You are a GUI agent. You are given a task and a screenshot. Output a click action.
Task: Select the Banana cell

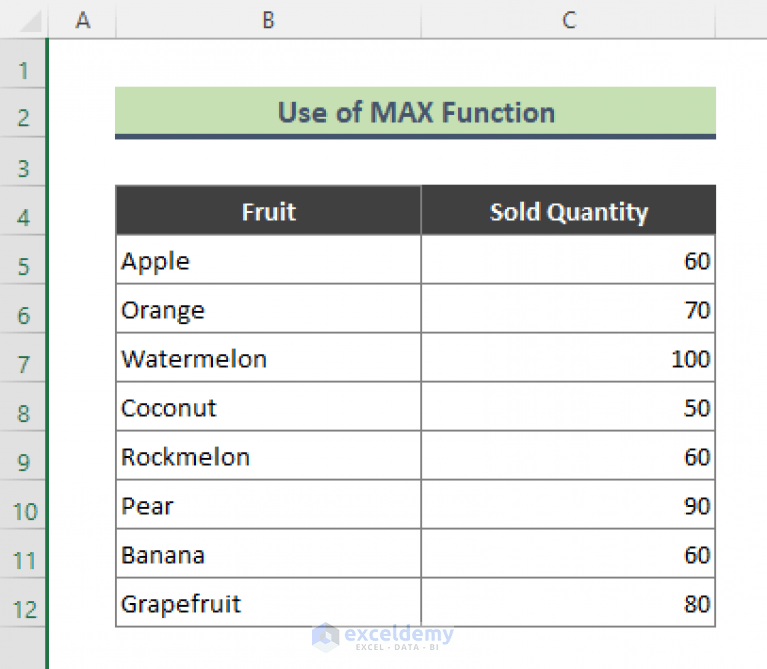click(268, 554)
